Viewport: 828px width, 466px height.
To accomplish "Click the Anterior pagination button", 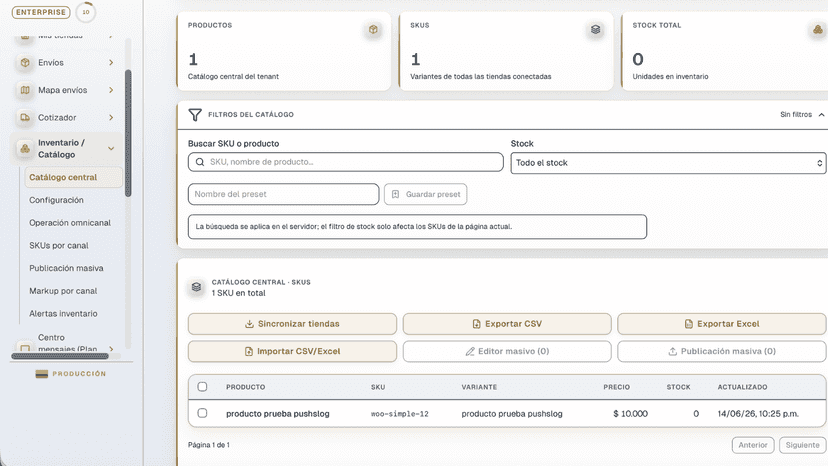I will click(x=753, y=445).
